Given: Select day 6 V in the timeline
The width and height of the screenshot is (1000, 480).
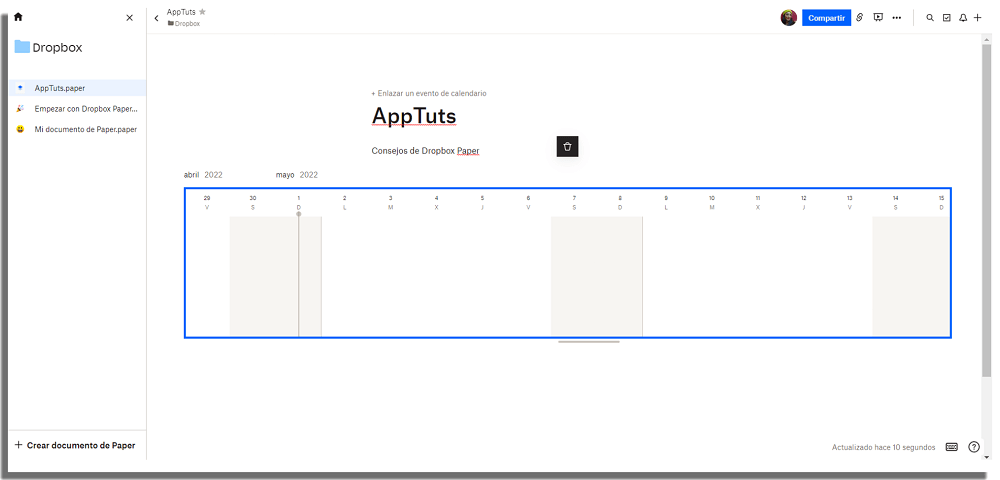Looking at the screenshot, I should [x=528, y=203].
